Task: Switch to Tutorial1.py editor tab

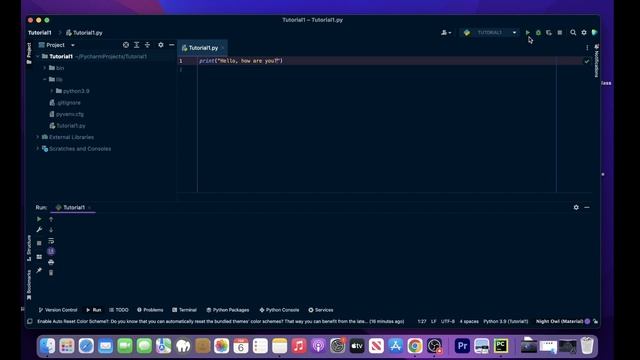Action: pos(202,48)
